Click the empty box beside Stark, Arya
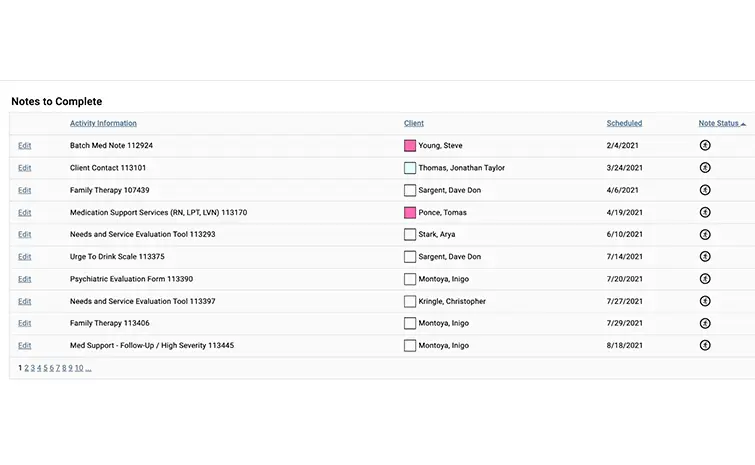 [x=410, y=235]
